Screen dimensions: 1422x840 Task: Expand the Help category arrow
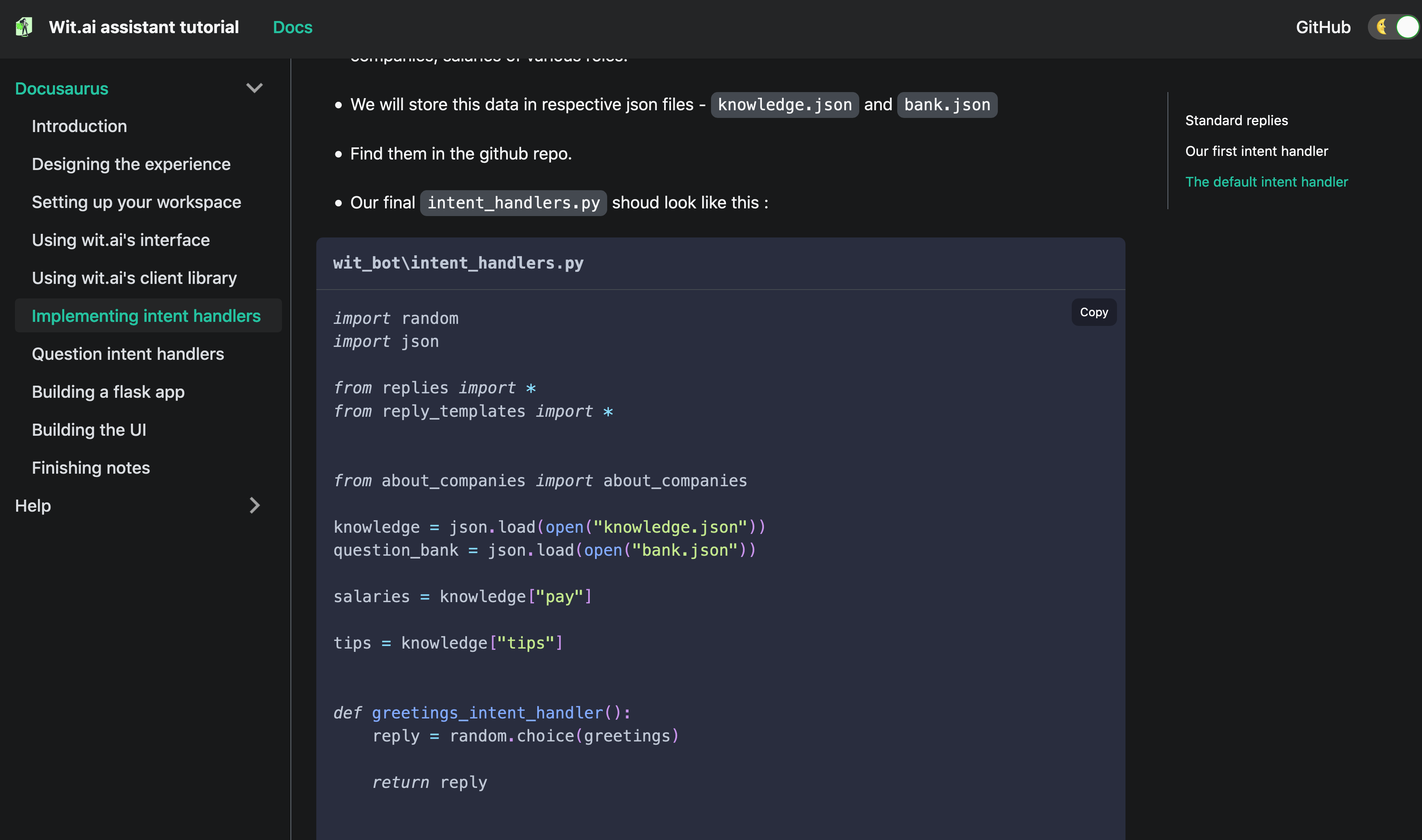click(254, 506)
